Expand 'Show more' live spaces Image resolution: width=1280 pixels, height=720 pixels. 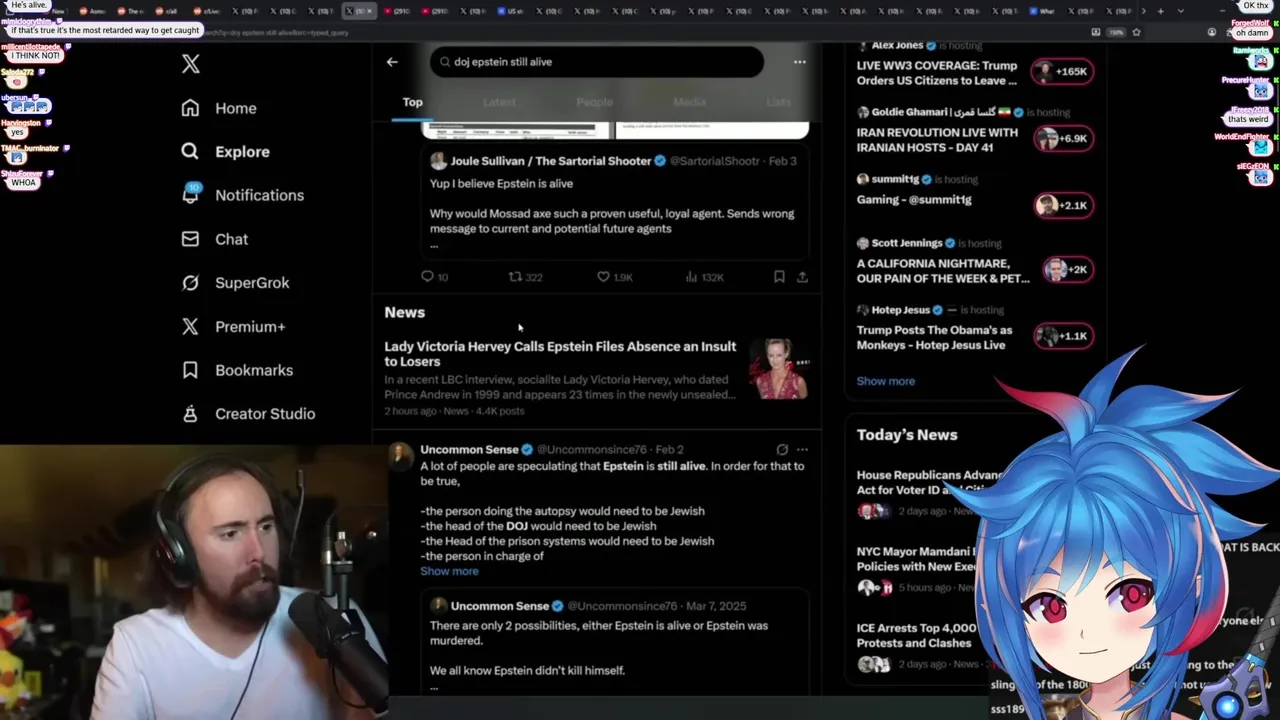(x=885, y=381)
